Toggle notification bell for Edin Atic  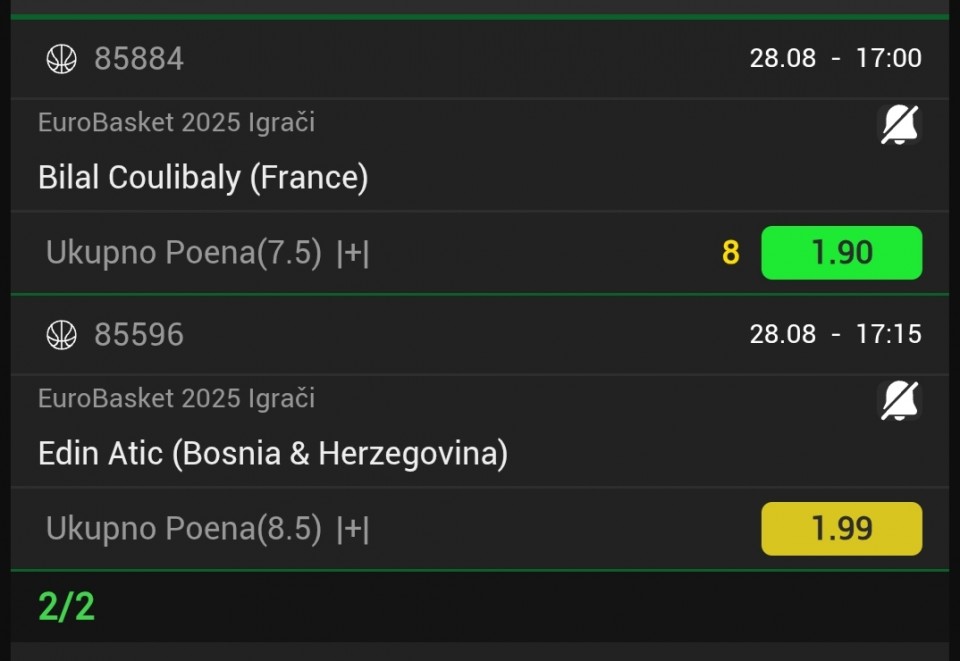pyautogui.click(x=899, y=401)
